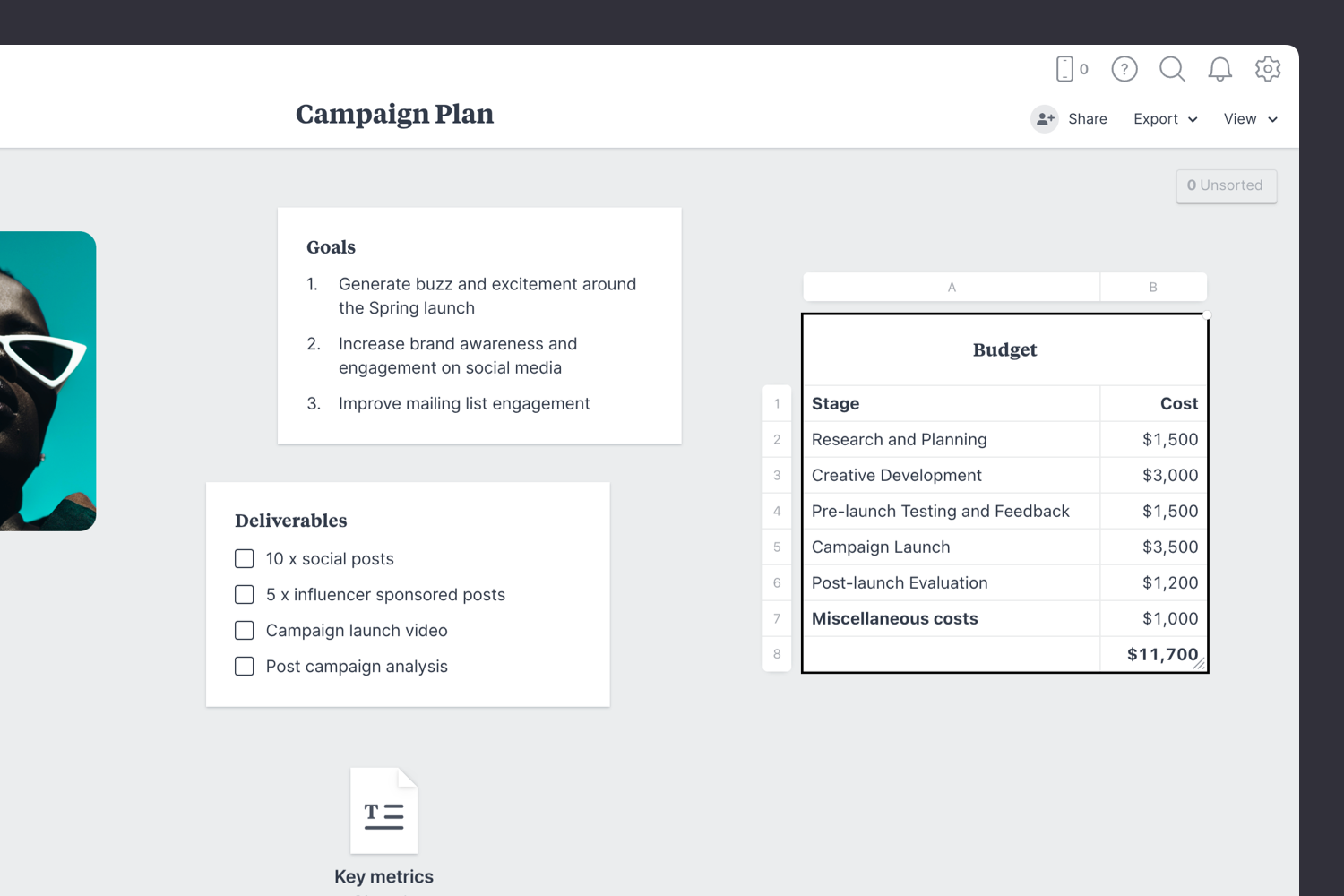Click the Campaign Plan title
Image resolution: width=1344 pixels, height=896 pixels.
tap(394, 114)
